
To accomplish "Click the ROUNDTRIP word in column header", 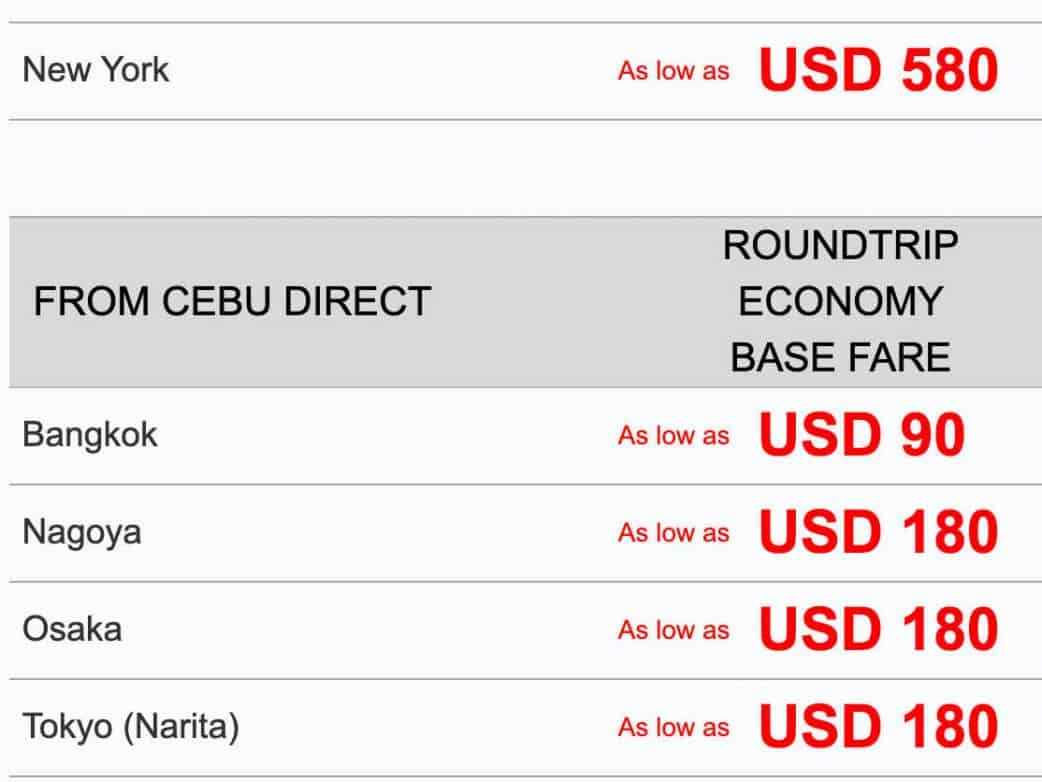I will (x=840, y=245).
